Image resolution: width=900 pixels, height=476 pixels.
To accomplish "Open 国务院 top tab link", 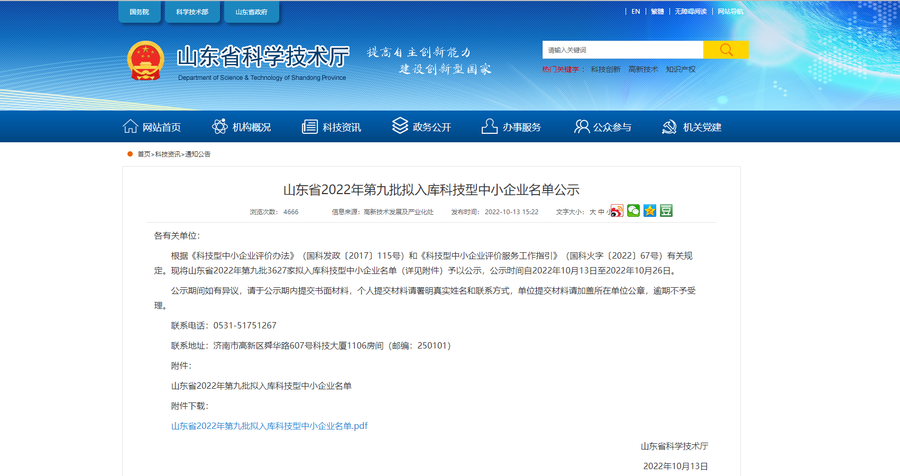I will pos(139,12).
